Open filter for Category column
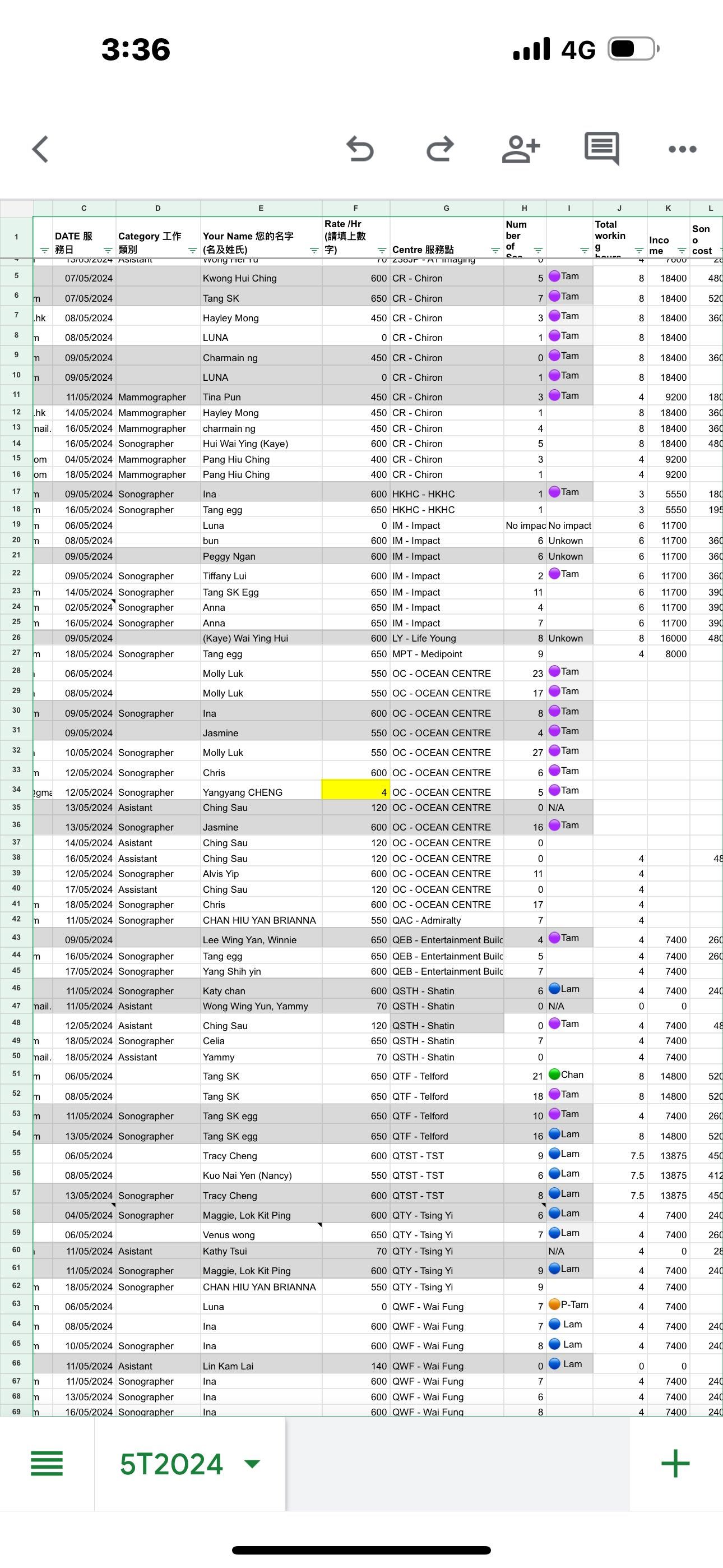Image resolution: width=723 pixels, height=1568 pixels. pyautogui.click(x=192, y=250)
